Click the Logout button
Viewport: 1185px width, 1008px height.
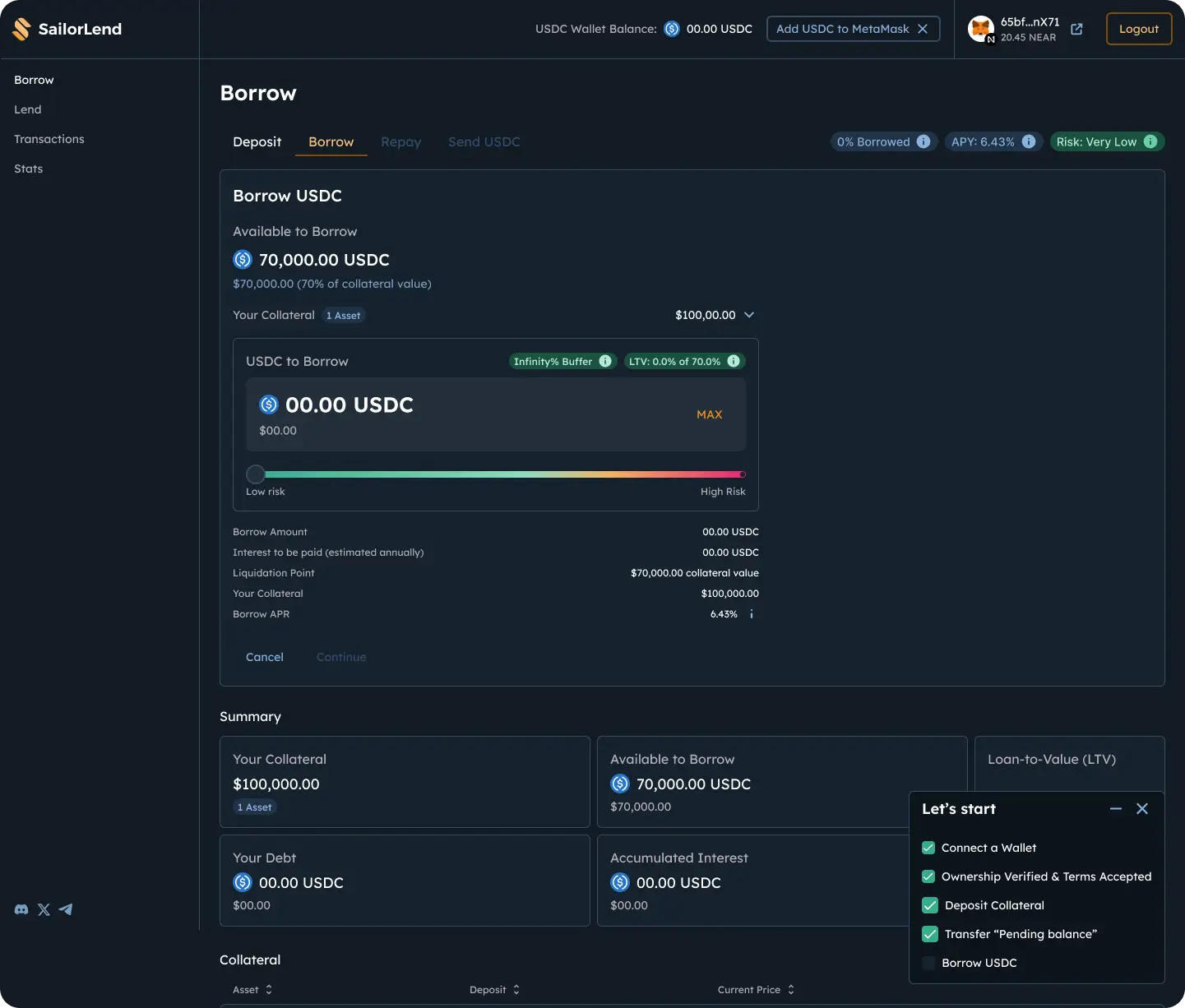pos(1138,29)
